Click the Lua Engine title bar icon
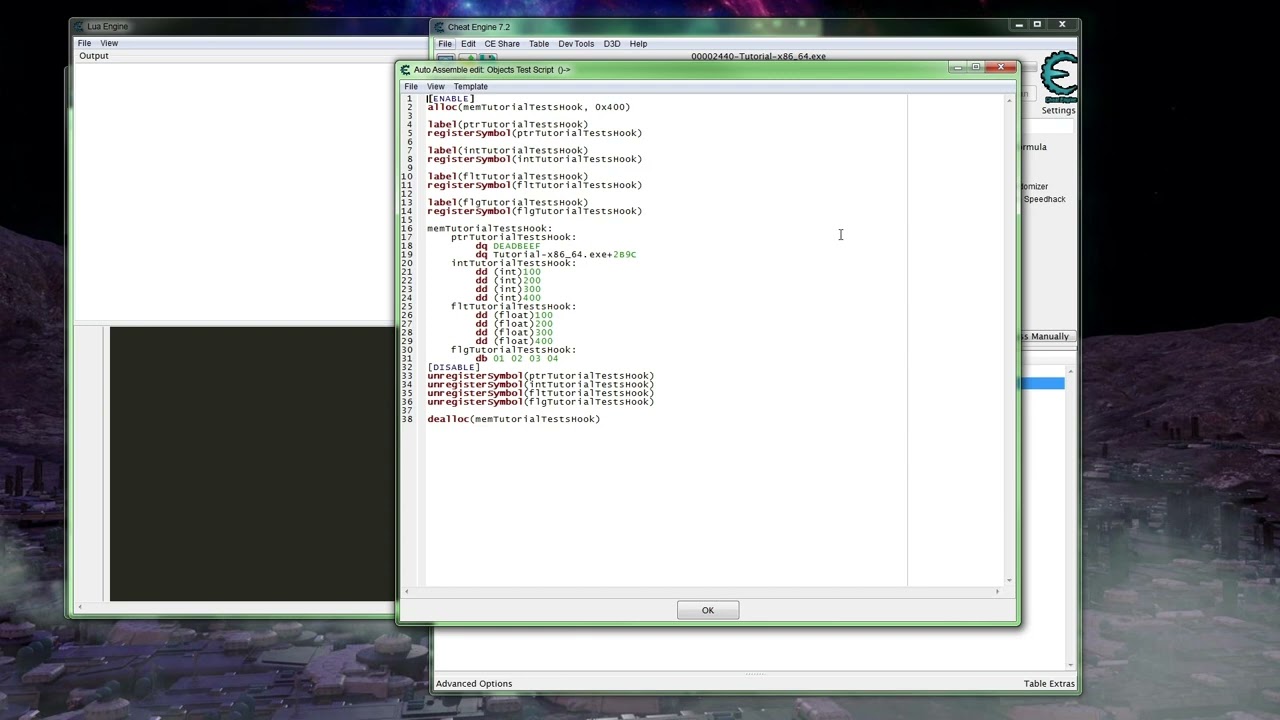This screenshot has width=1280, height=720. (x=79, y=26)
